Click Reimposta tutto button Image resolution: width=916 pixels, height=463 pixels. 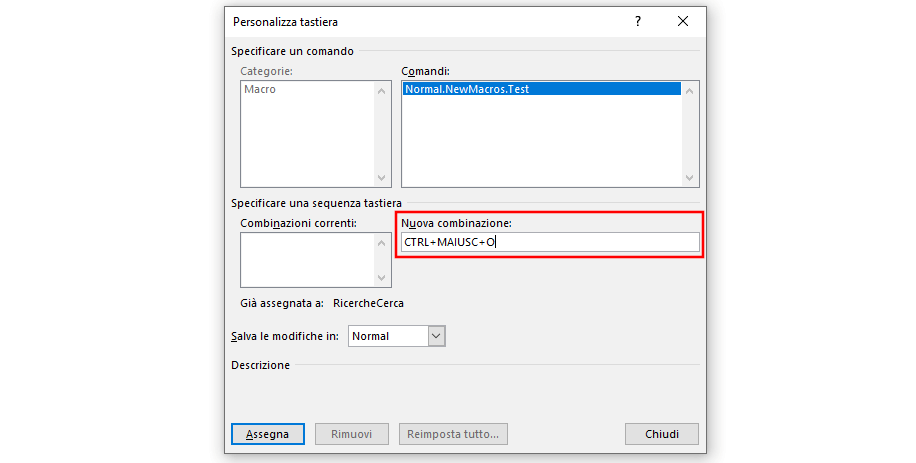tap(453, 434)
